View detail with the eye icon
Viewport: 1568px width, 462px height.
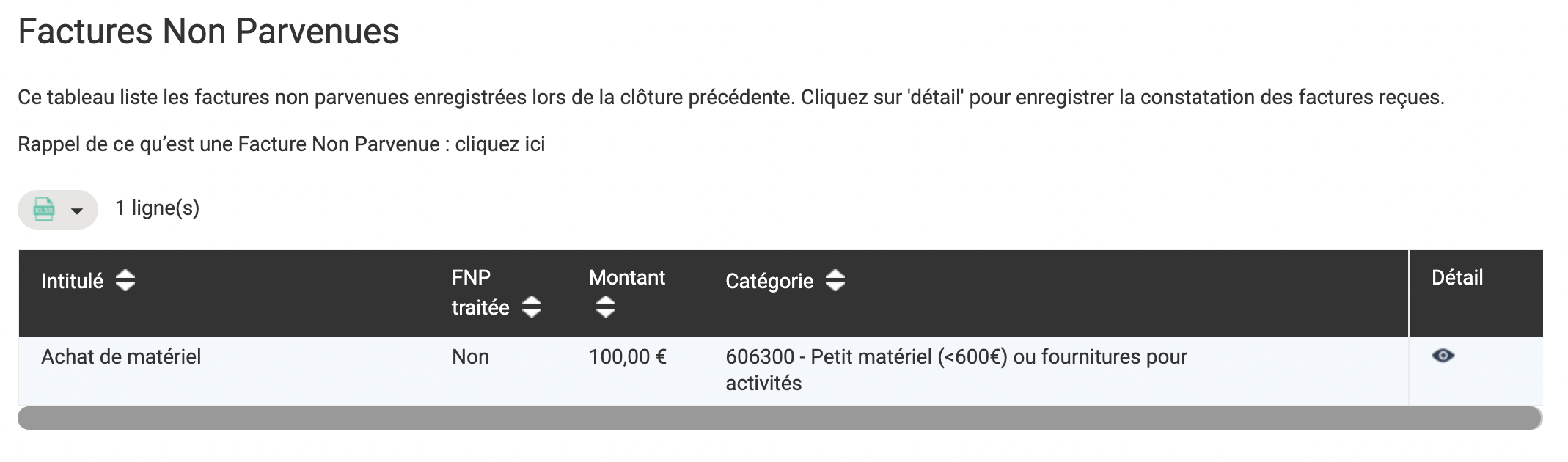pos(1443,356)
